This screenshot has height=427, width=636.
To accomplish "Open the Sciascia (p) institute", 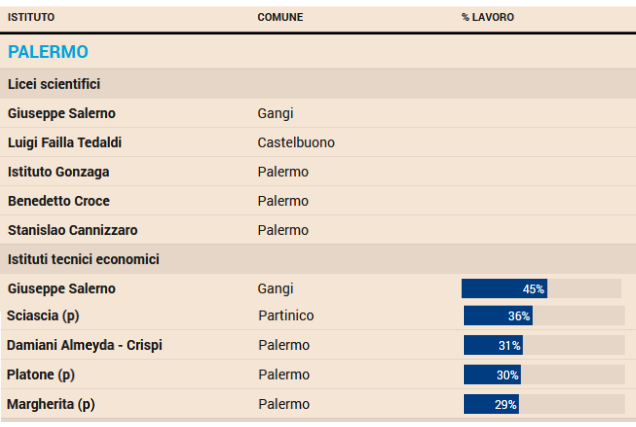I will (x=42, y=316).
